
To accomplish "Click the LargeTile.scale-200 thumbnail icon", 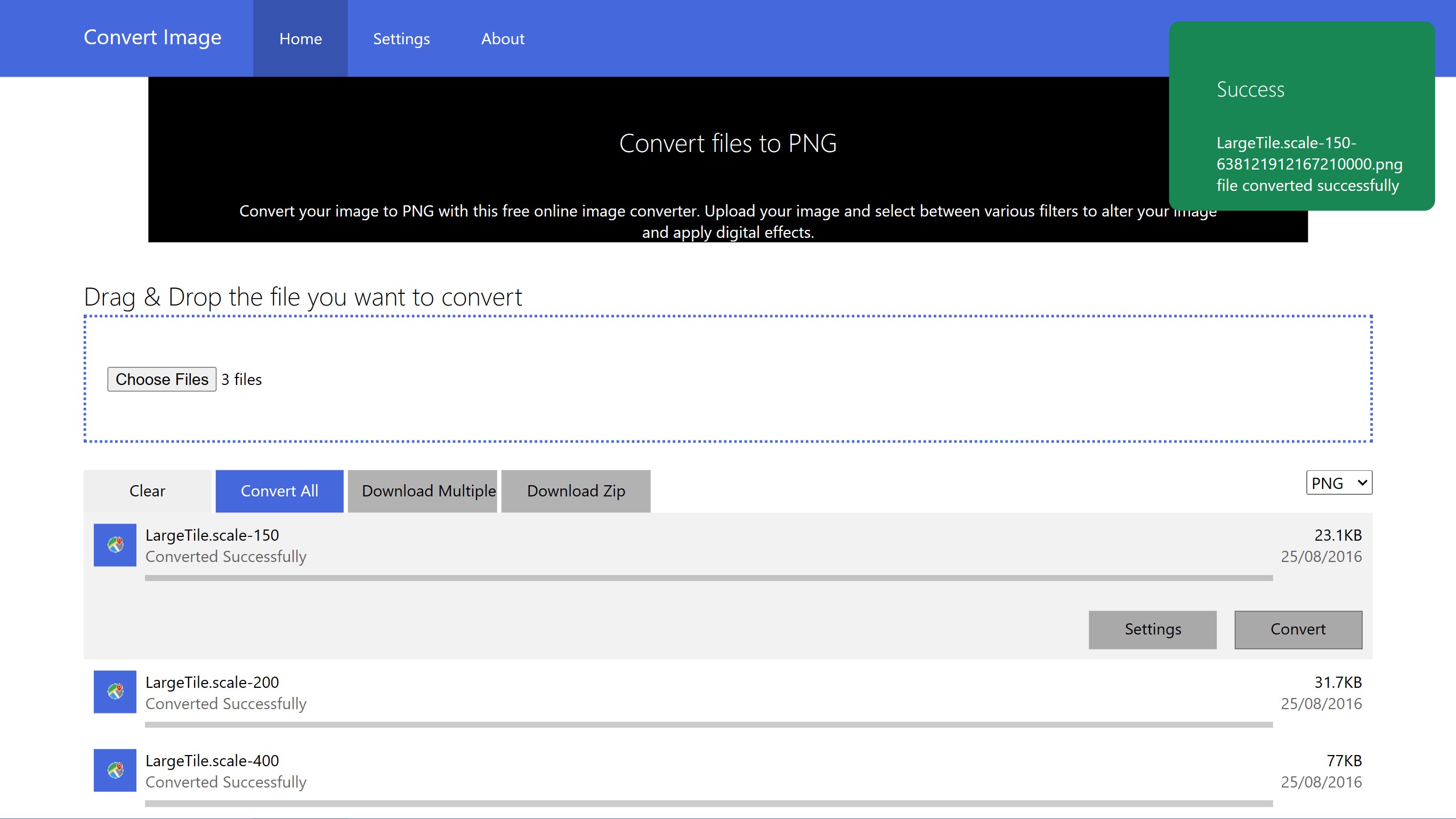I will (x=115, y=691).
